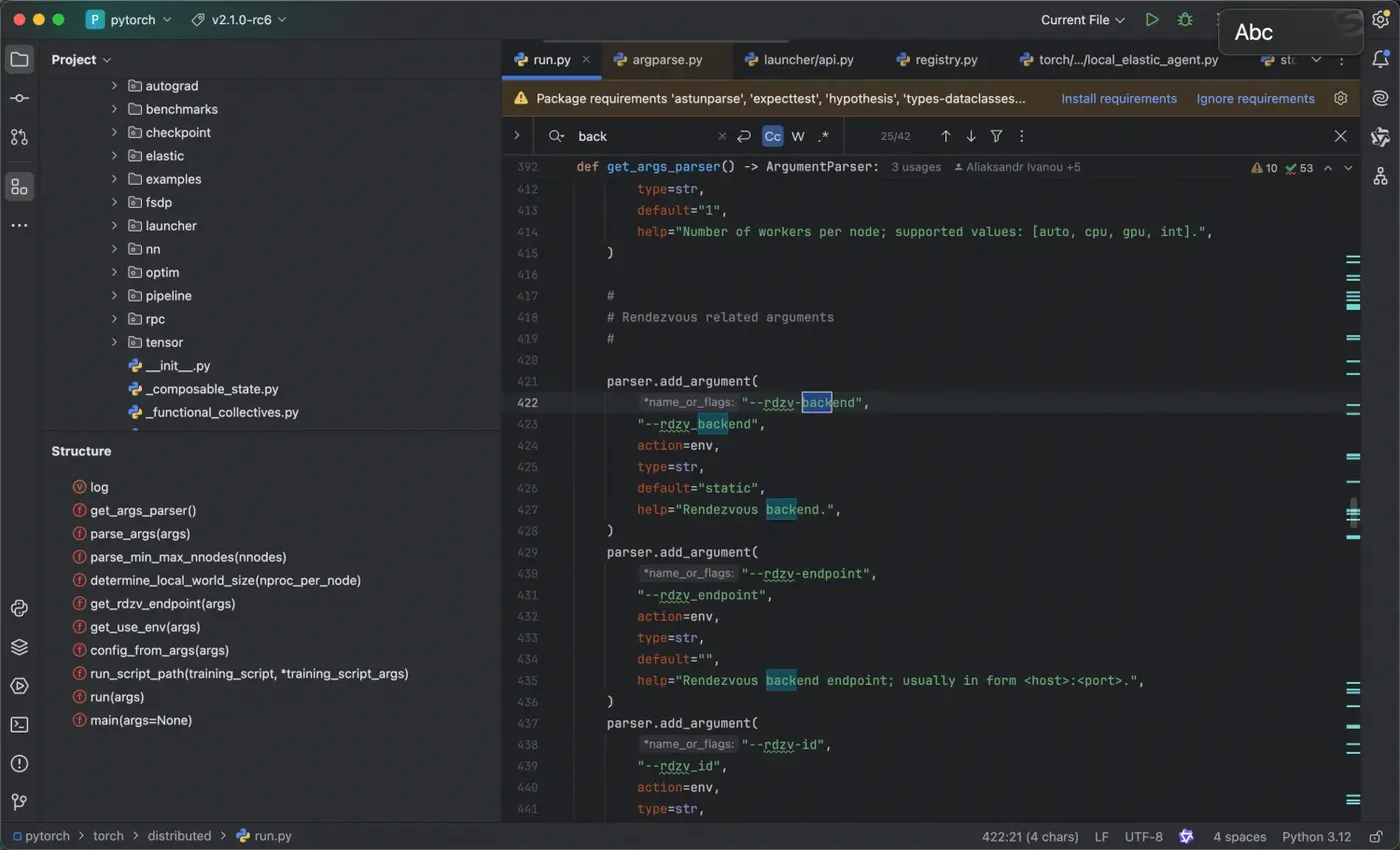Click the distributed breadcrumb in status bar
The image size is (1400, 850).
[x=179, y=836]
